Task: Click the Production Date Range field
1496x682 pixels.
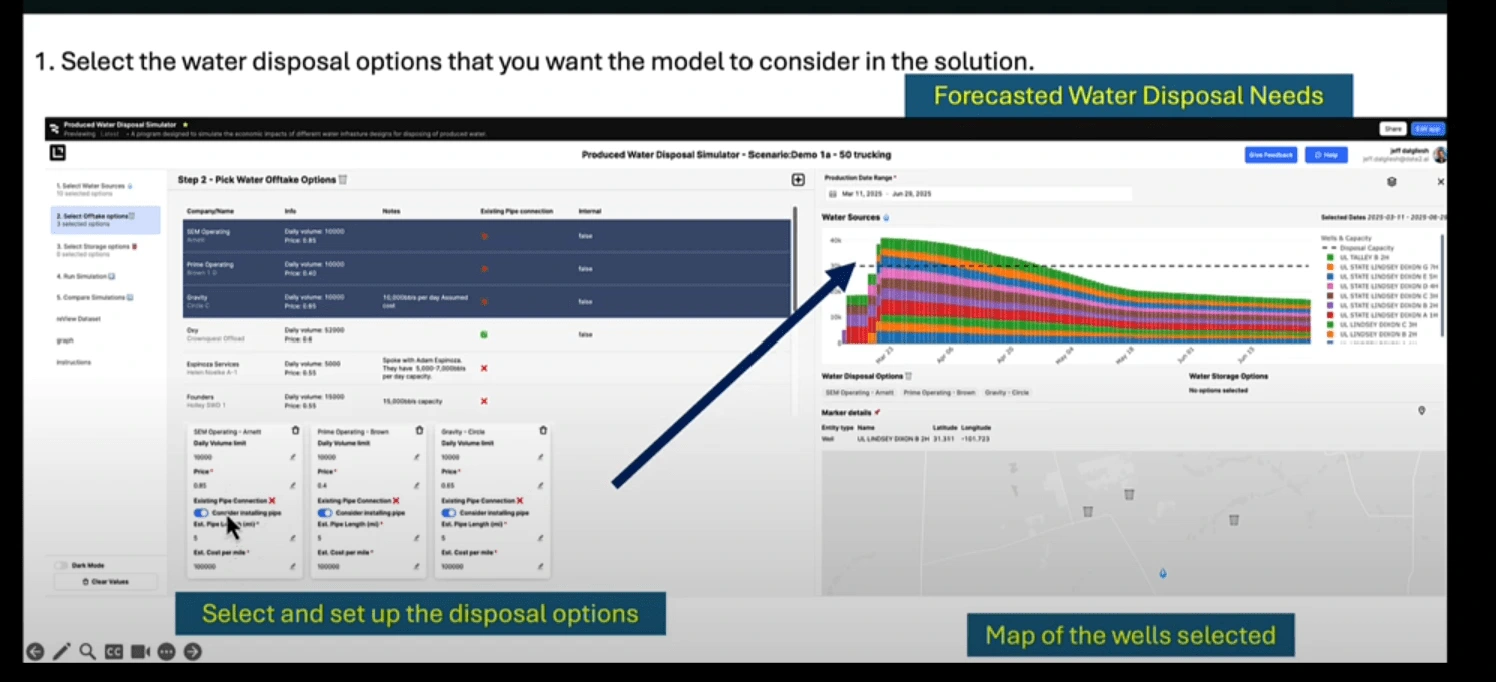Action: 979,194
